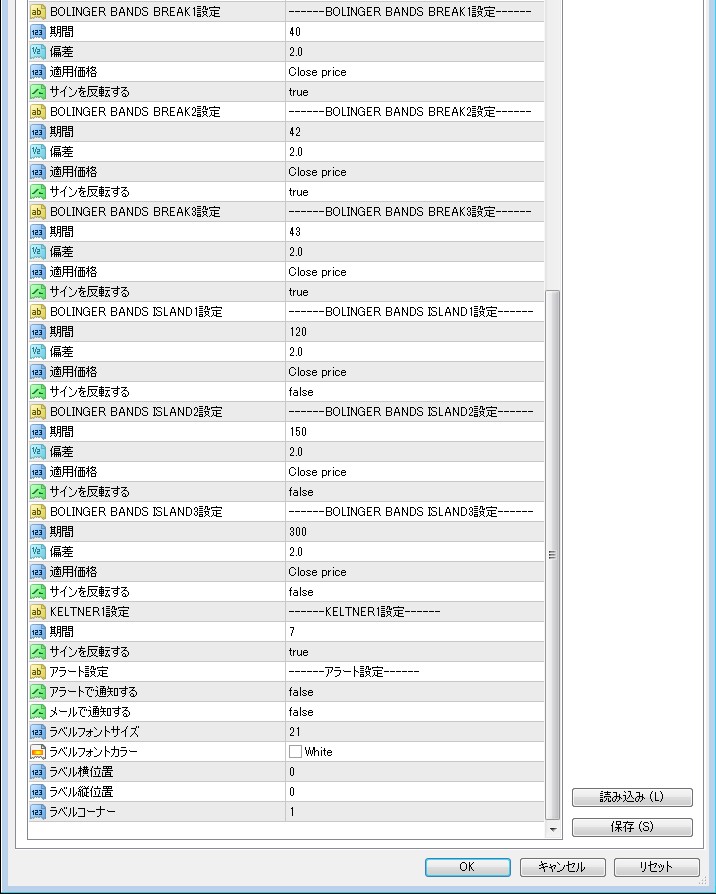The width and height of the screenshot is (716, 894).
Task: Select 'Close price' value under ISLAND3 section
Action: (x=318, y=572)
